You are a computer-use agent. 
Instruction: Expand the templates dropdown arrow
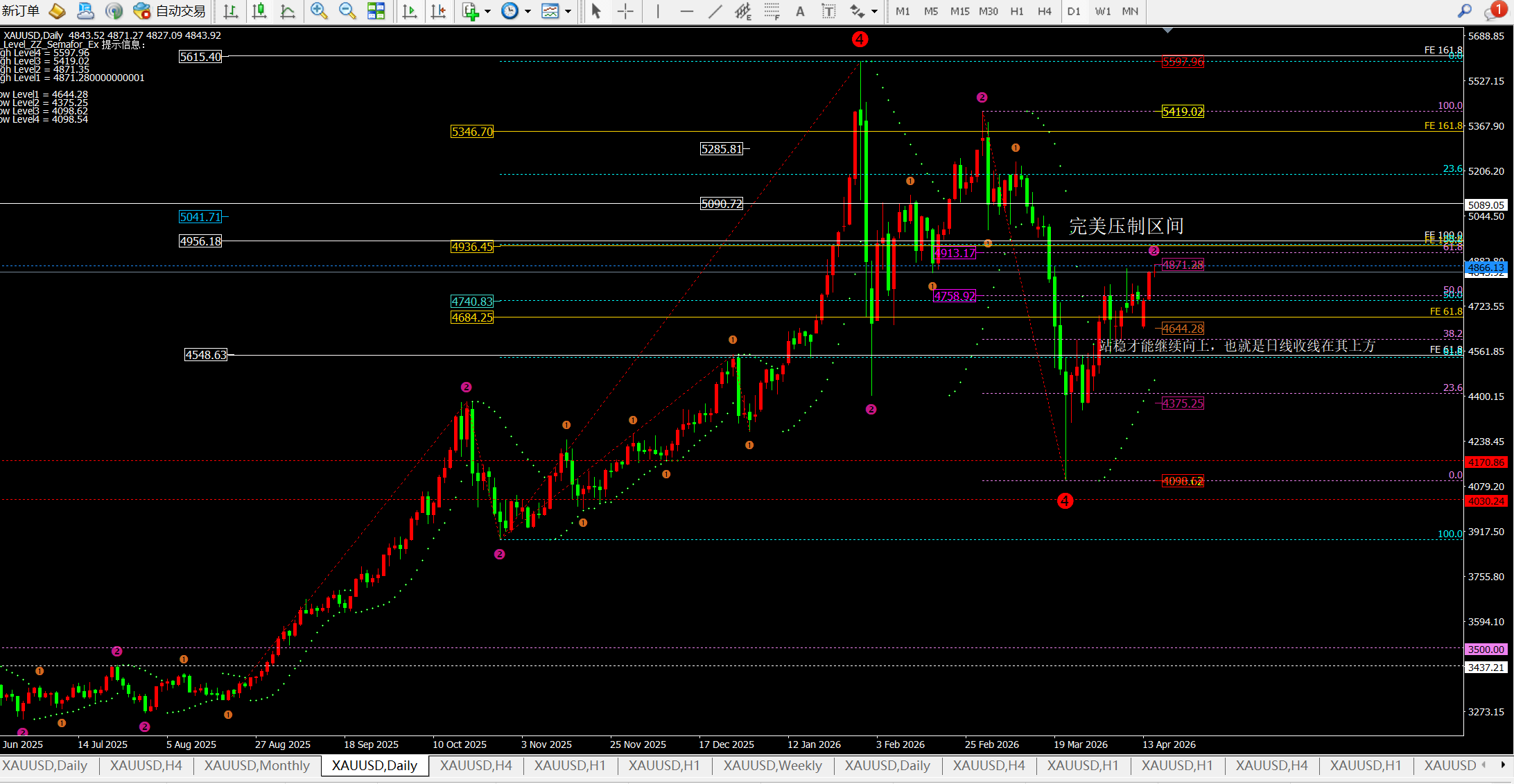(x=568, y=12)
